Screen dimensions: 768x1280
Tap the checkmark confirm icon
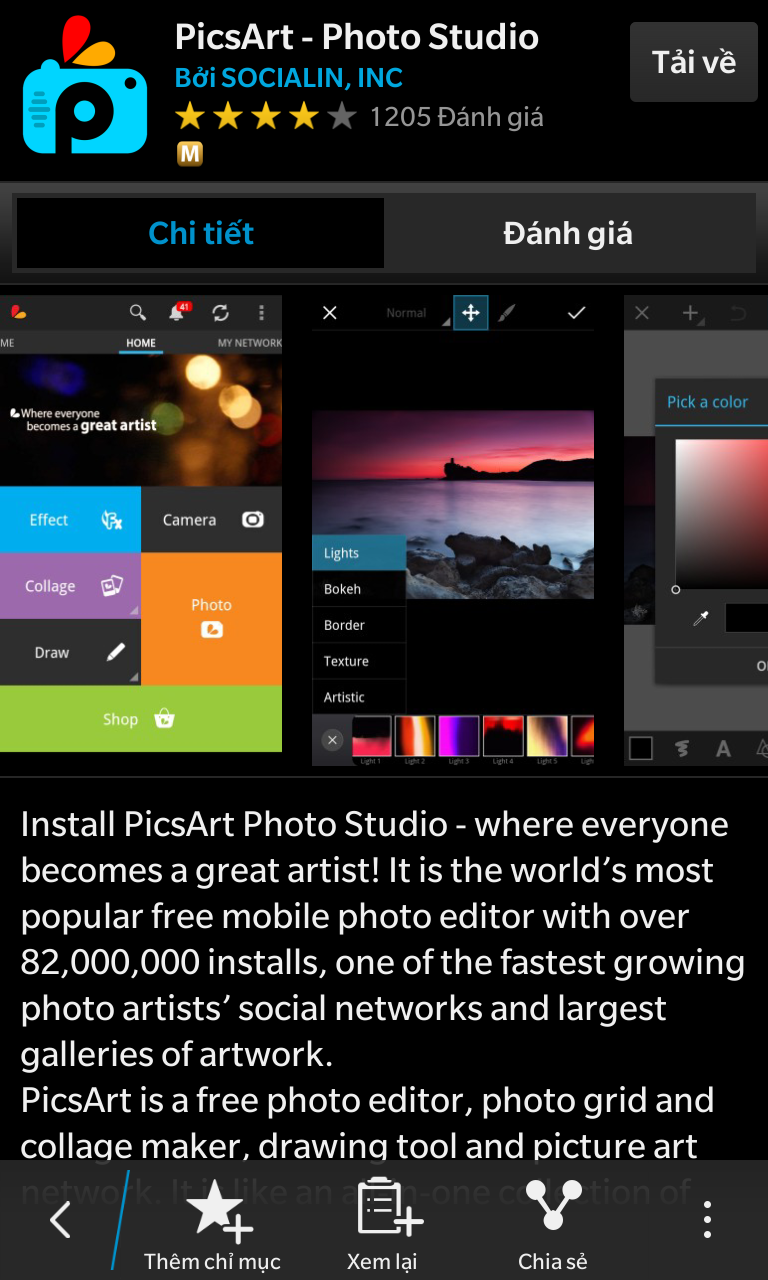click(x=576, y=313)
